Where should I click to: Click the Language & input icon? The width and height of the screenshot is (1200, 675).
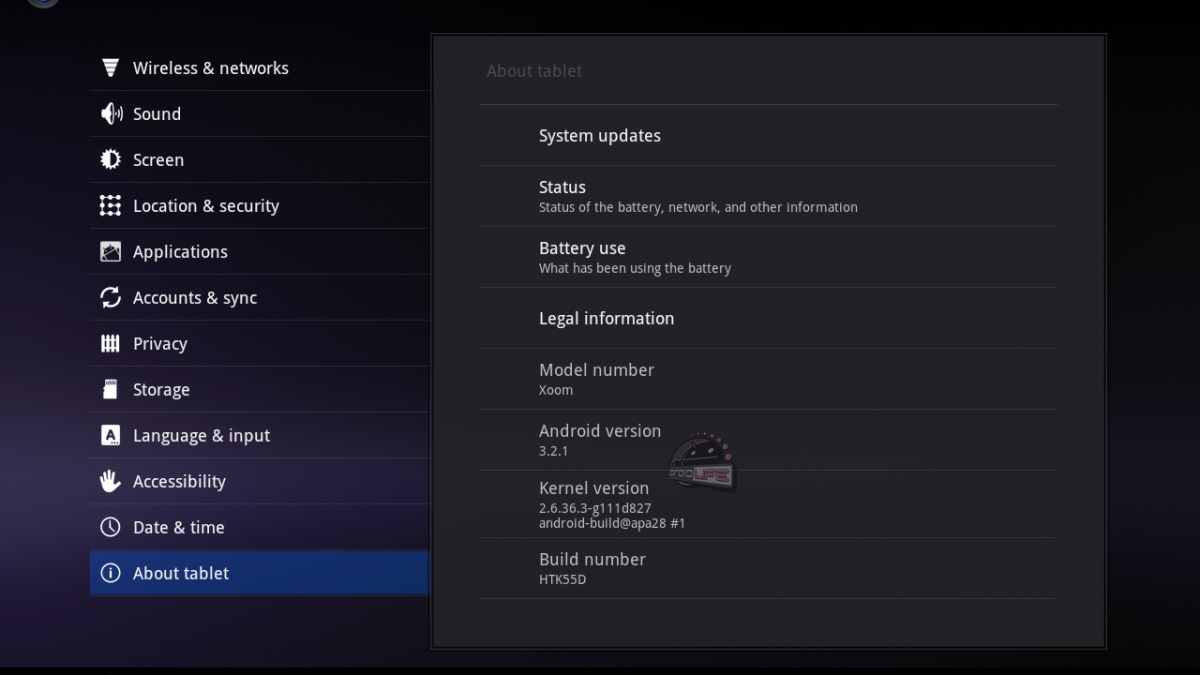110,436
